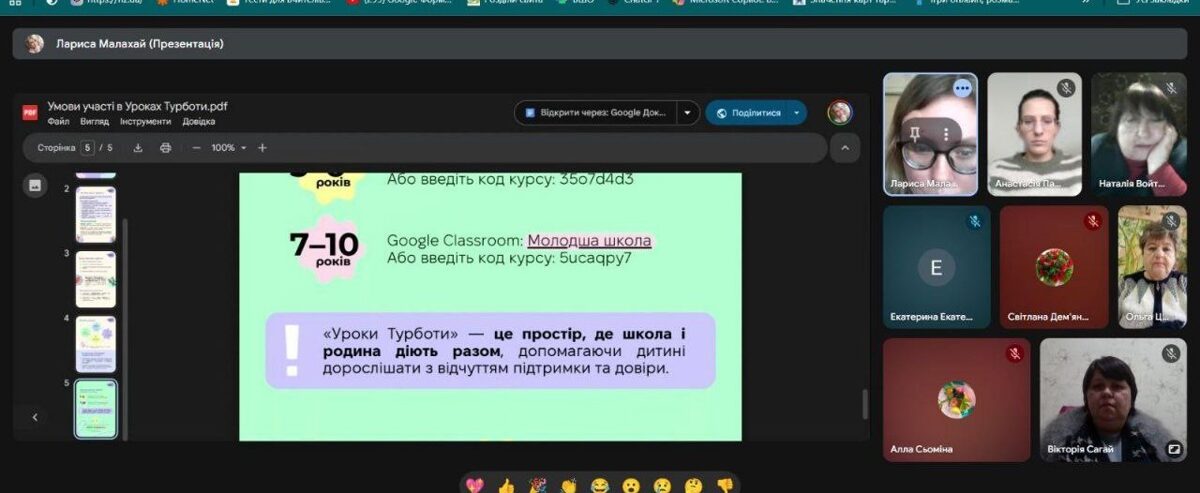
Task: Click the print icon in PDF toolbar
Action: click(166, 148)
